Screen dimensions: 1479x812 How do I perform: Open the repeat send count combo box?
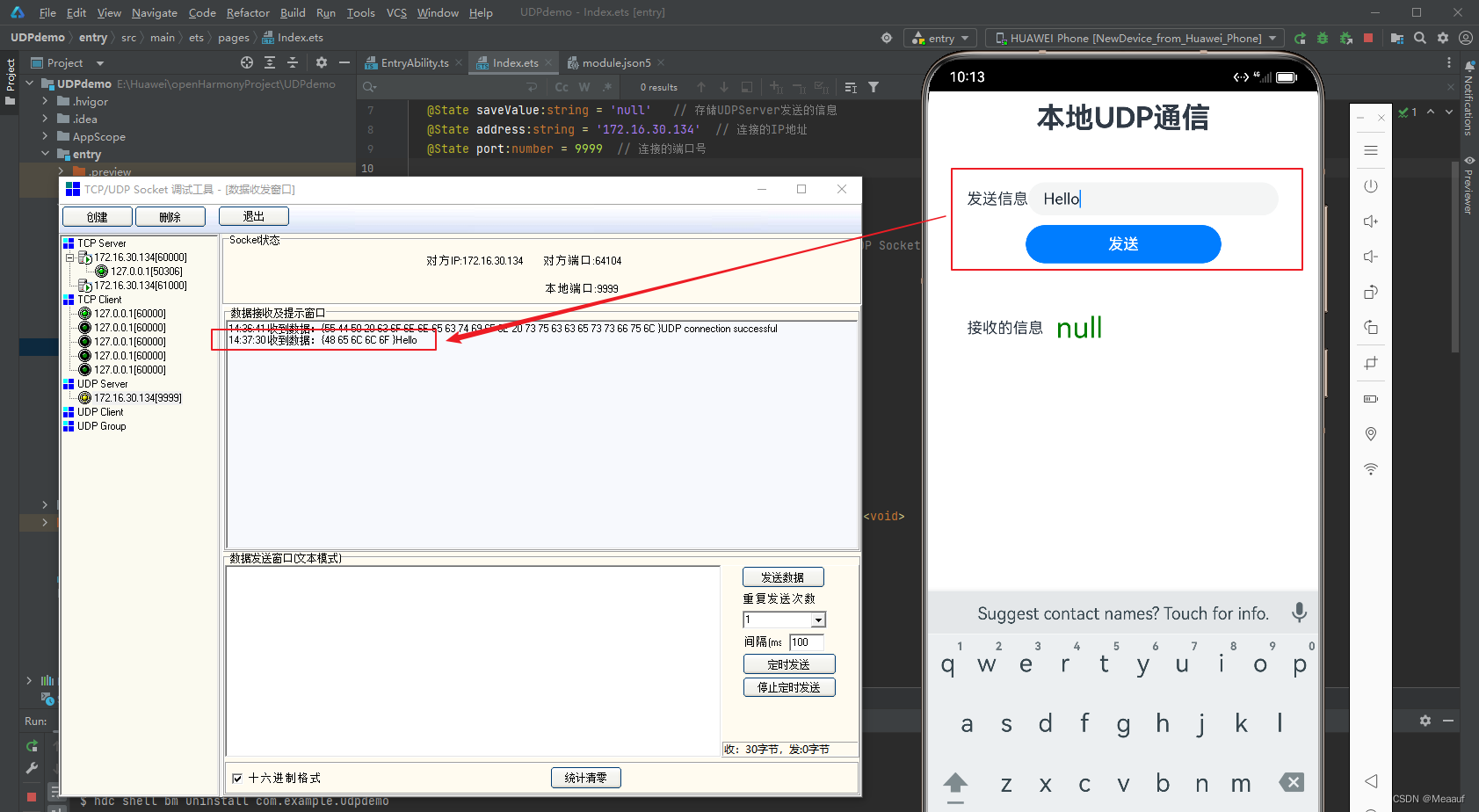(x=784, y=620)
